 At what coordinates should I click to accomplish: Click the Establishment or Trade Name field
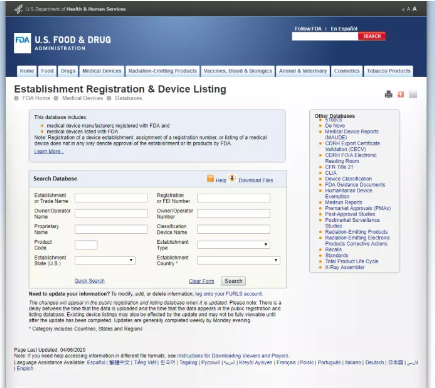[111, 198]
